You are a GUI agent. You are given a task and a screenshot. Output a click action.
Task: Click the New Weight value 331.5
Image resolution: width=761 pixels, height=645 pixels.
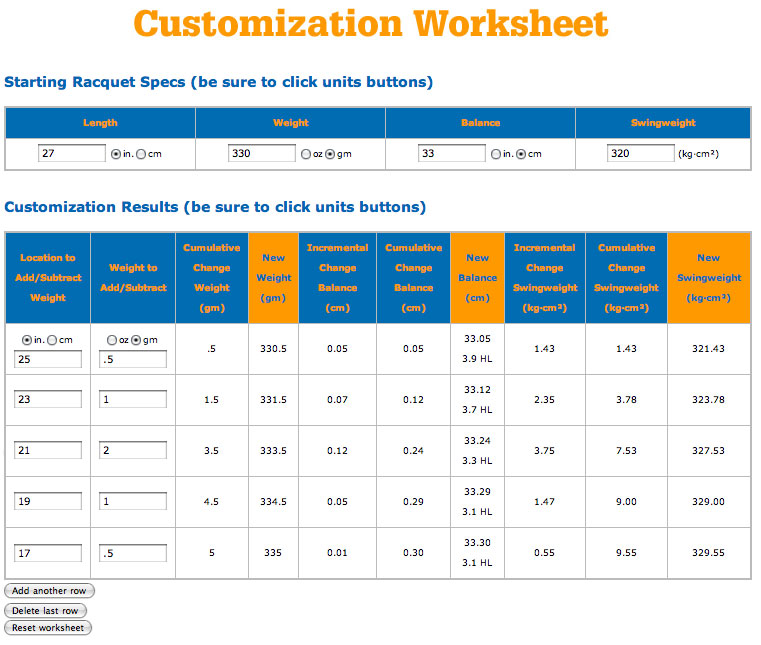[x=273, y=399]
